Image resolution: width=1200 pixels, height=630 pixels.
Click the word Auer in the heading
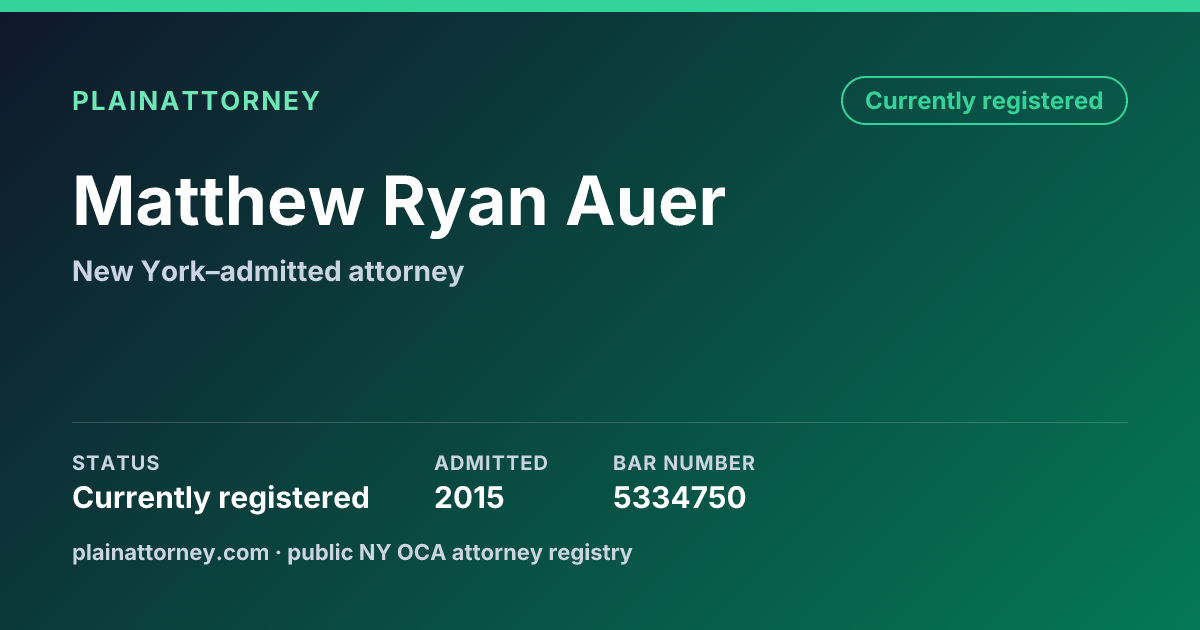click(646, 203)
